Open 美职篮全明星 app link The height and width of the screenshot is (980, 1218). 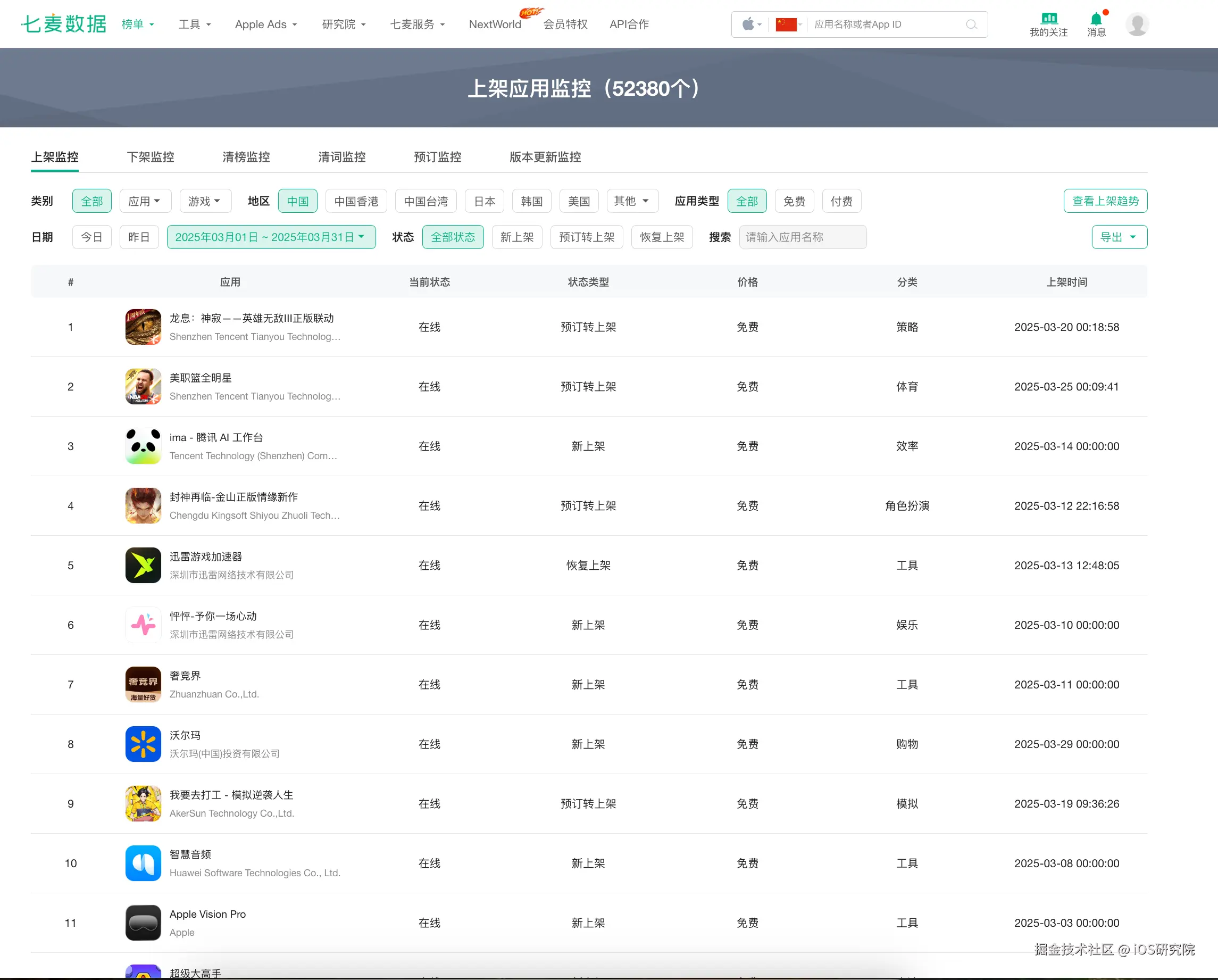point(201,378)
